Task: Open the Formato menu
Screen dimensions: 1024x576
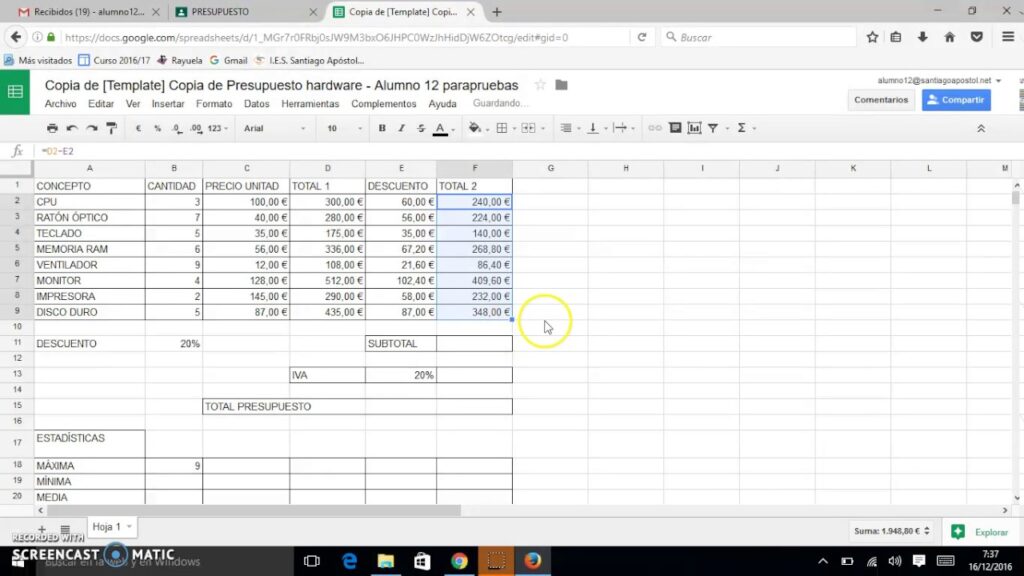Action: (214, 104)
